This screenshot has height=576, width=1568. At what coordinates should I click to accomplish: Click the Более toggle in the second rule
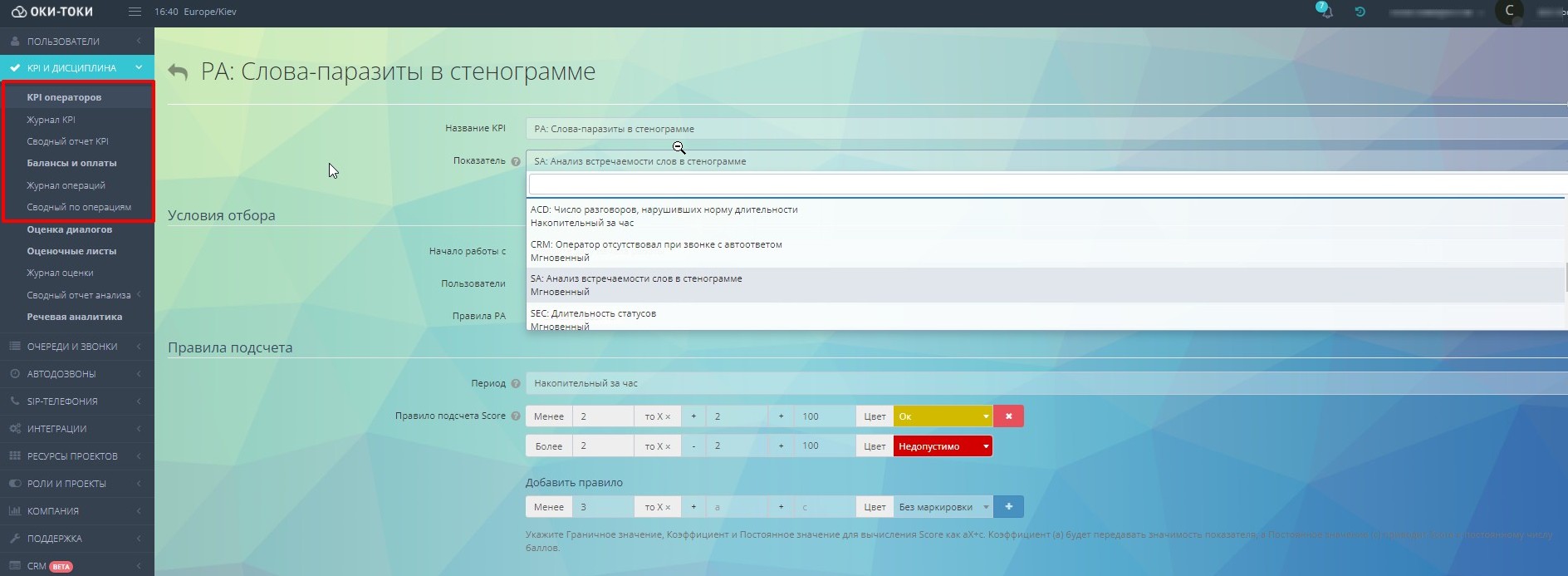pos(549,446)
